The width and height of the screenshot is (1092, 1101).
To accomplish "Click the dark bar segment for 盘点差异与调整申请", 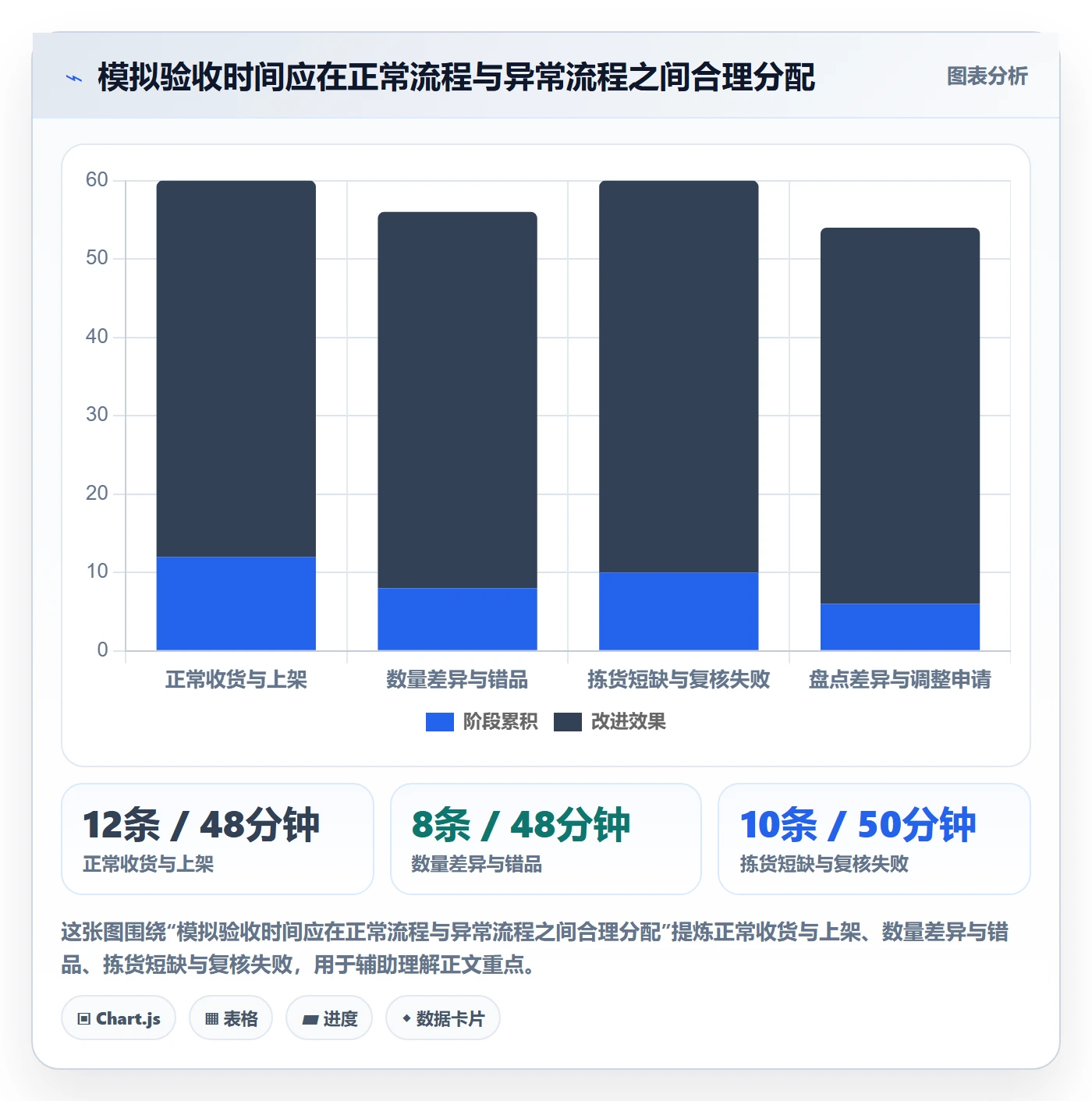I will pyautogui.click(x=900, y=416).
